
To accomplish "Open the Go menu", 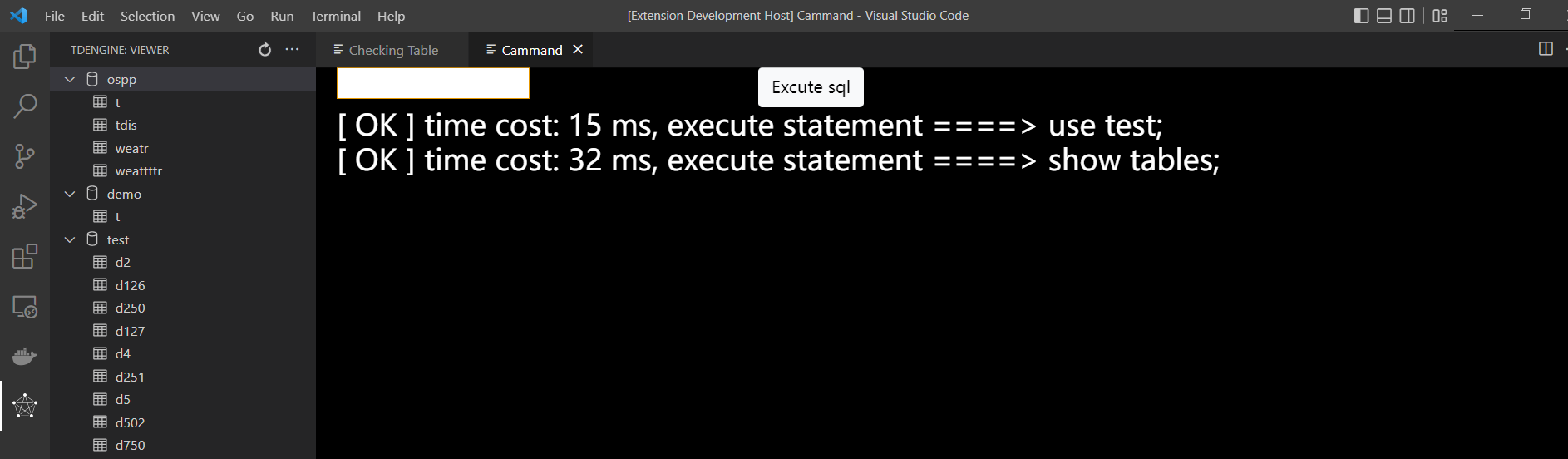I will click(245, 16).
